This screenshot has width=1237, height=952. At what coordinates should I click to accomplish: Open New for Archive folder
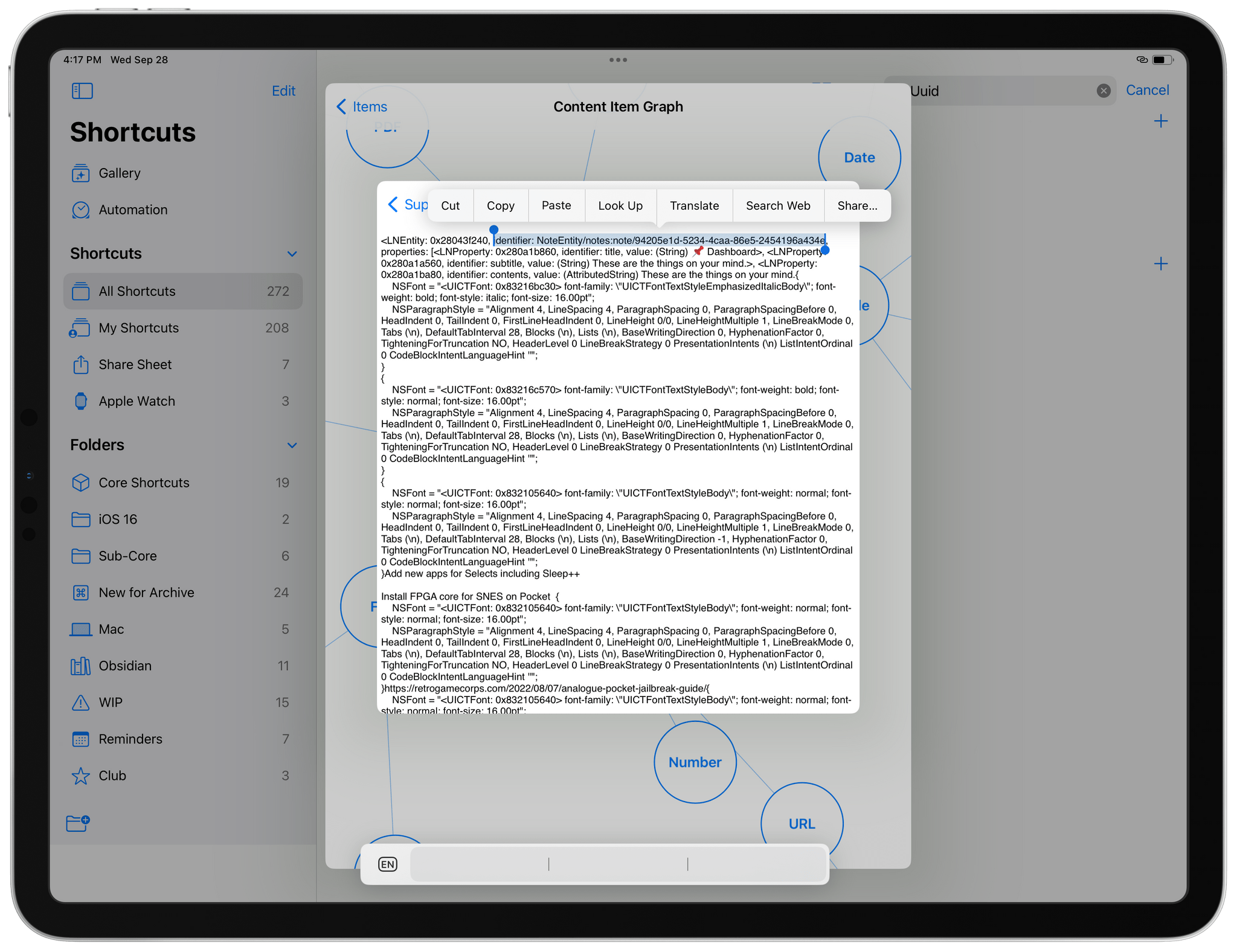click(182, 593)
